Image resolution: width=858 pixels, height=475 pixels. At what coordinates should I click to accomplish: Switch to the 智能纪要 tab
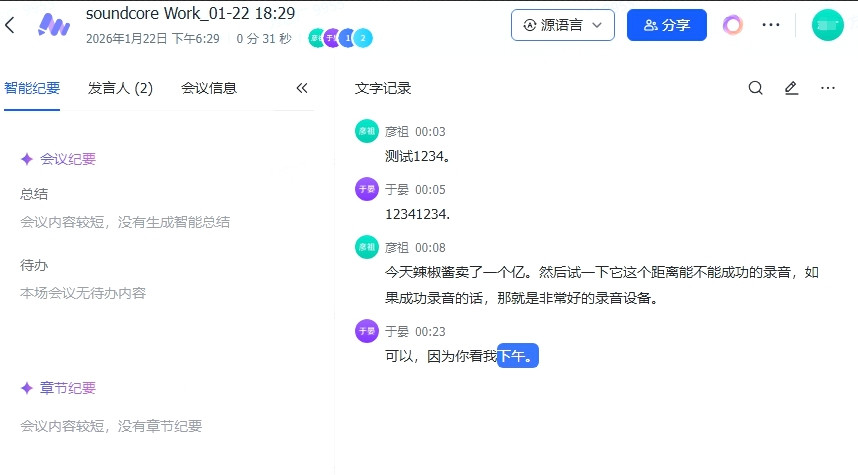[32, 88]
